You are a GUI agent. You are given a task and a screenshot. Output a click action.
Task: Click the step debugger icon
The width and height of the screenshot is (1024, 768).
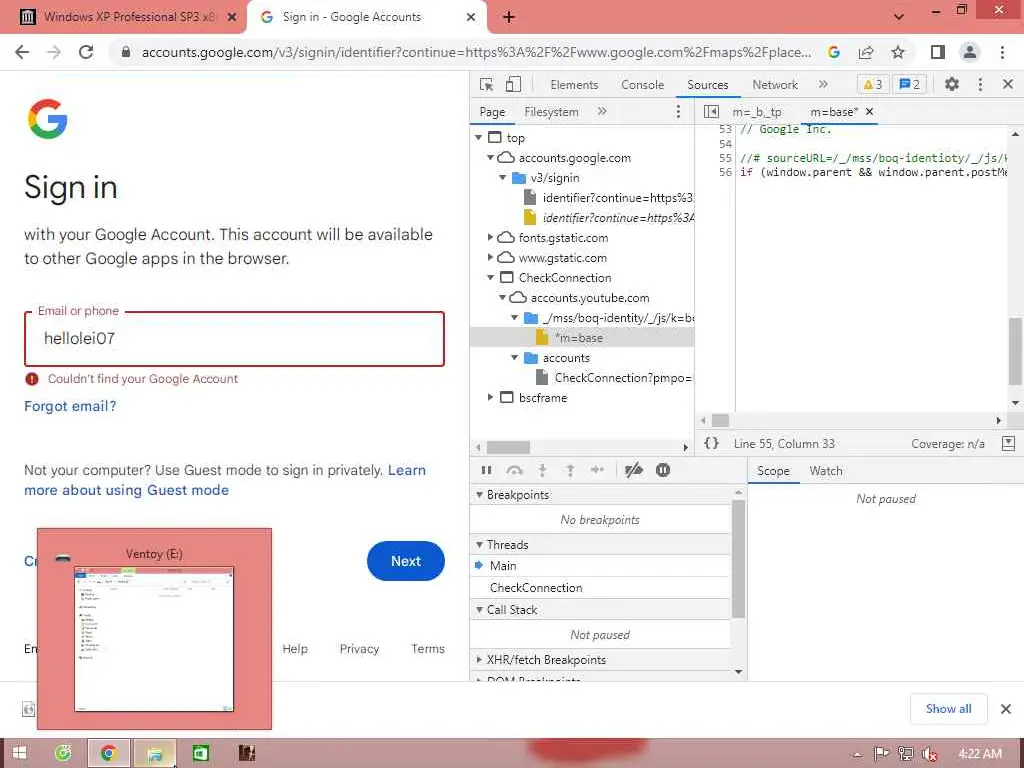597,470
